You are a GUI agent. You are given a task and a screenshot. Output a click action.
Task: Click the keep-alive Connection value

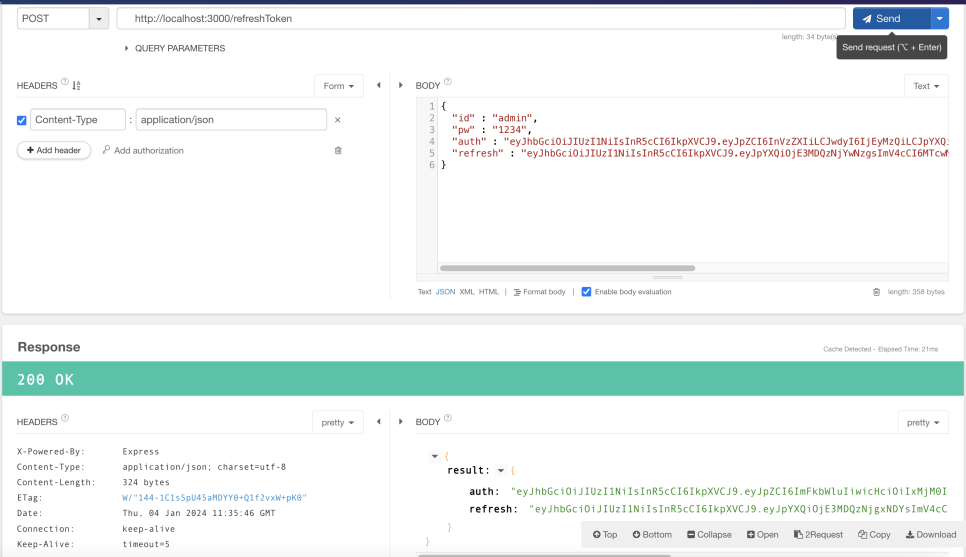(x=148, y=529)
